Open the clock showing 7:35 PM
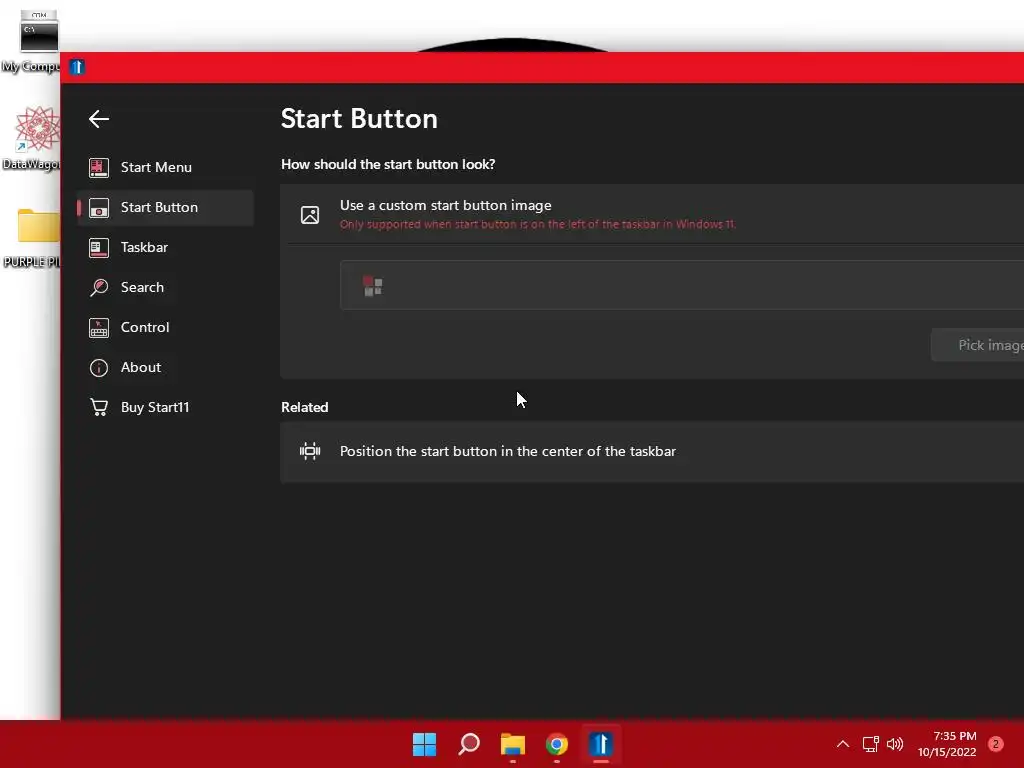1024x768 pixels. [947, 744]
